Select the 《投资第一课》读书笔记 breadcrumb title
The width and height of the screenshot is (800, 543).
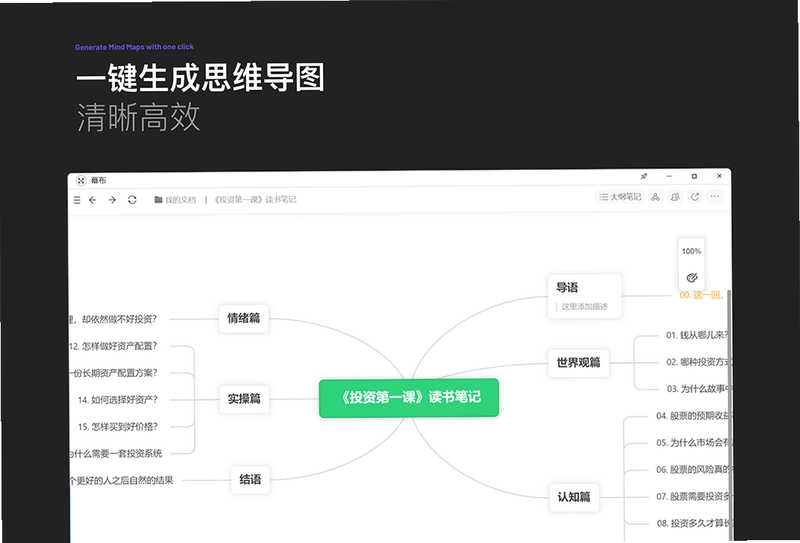[255, 200]
